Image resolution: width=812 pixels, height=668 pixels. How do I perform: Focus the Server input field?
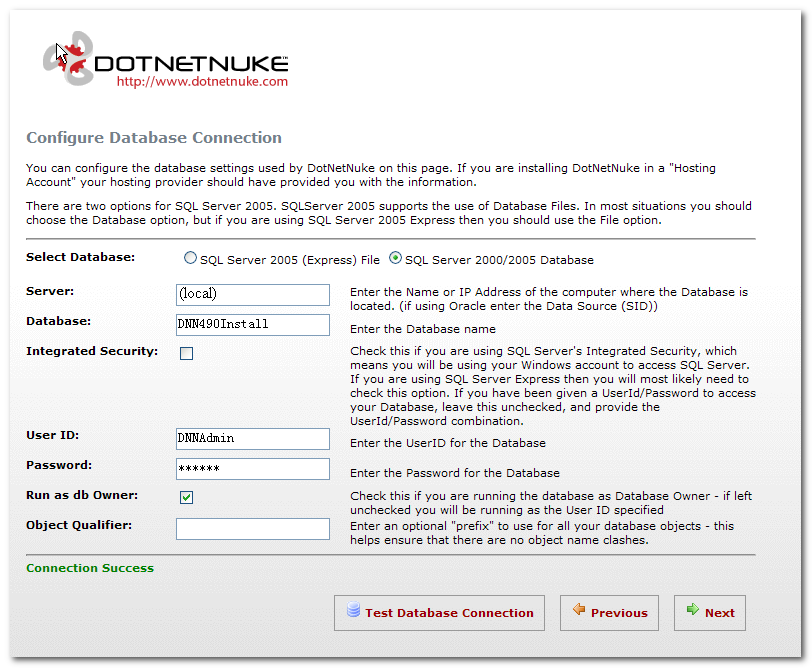pos(253,295)
